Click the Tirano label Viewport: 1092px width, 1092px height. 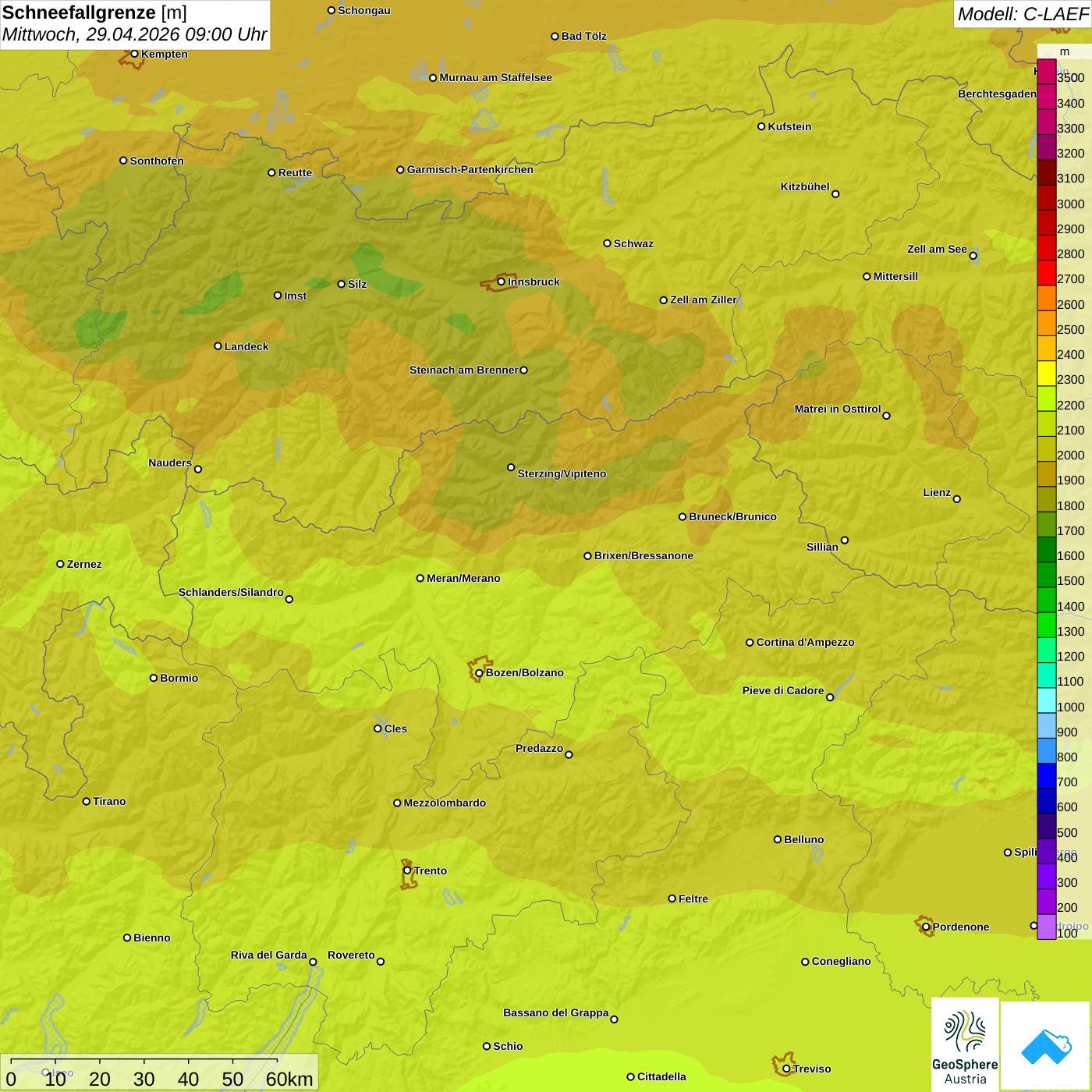[x=109, y=801]
